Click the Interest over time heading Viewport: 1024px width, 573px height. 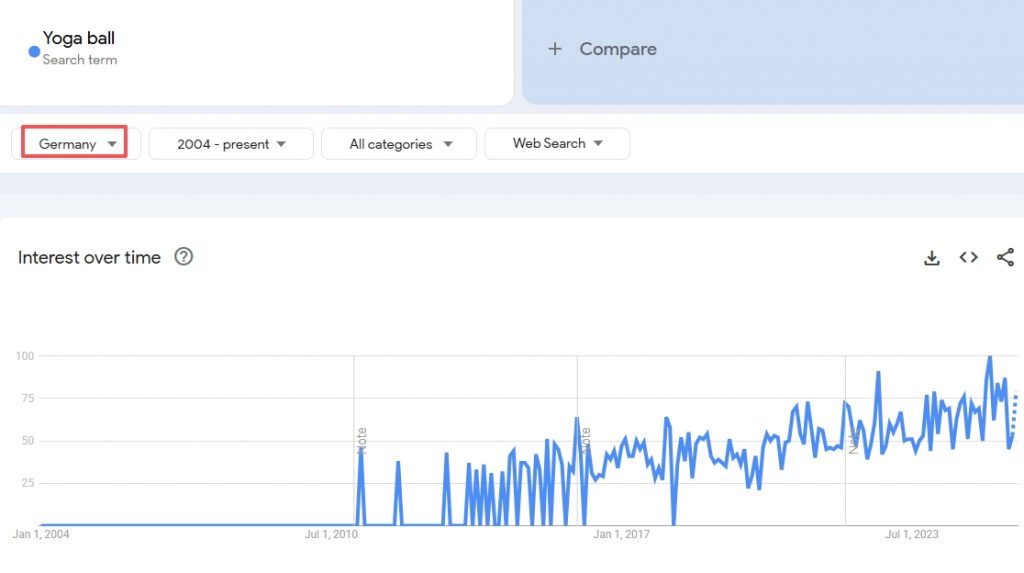coord(89,258)
